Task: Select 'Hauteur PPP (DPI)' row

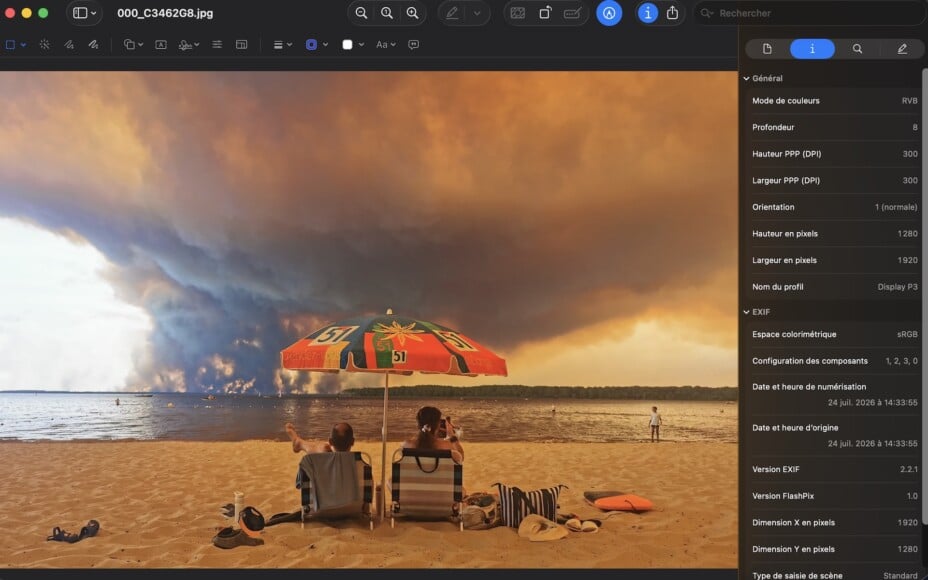Action: tap(834, 154)
